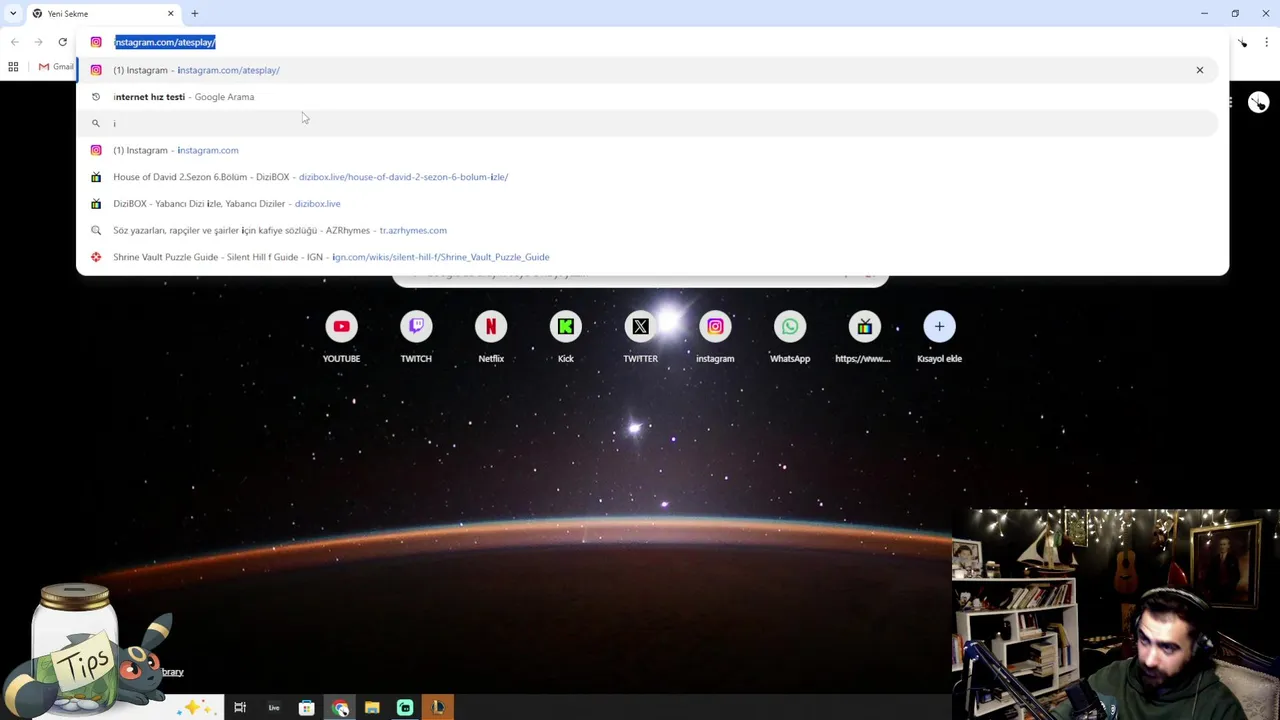This screenshot has width=1280, height=720.
Task: Open the Netflix shortcut
Action: point(491,337)
